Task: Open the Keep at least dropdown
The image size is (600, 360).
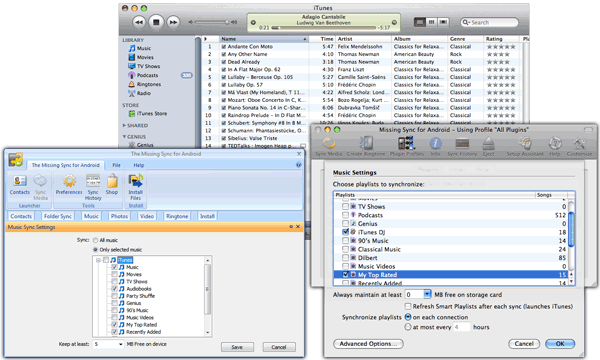Action: coord(121,344)
